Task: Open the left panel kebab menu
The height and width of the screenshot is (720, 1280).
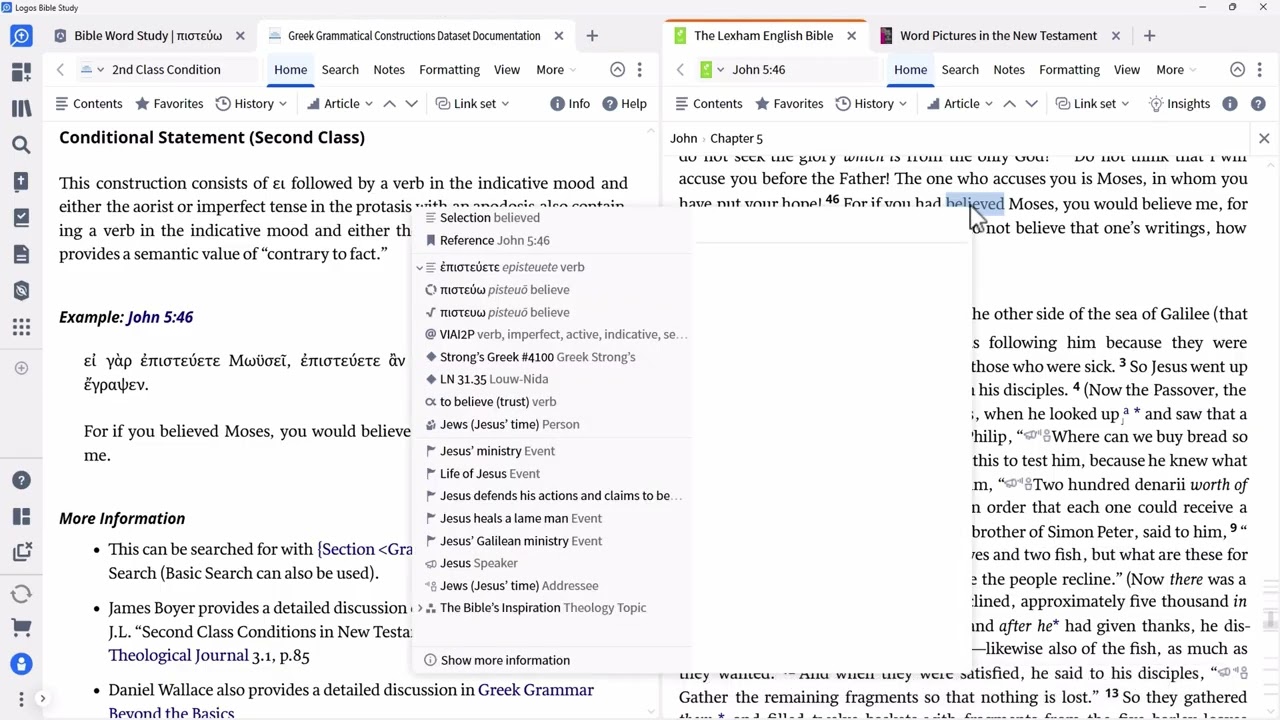Action: 640,70
